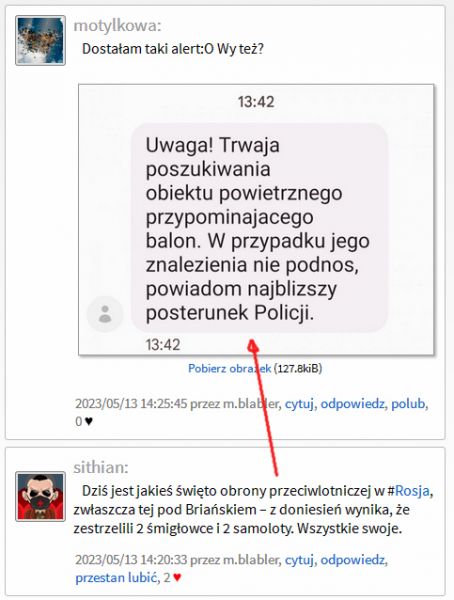Click the black heart beside 0
This screenshot has height=600, width=454.
pyautogui.click(x=88, y=421)
